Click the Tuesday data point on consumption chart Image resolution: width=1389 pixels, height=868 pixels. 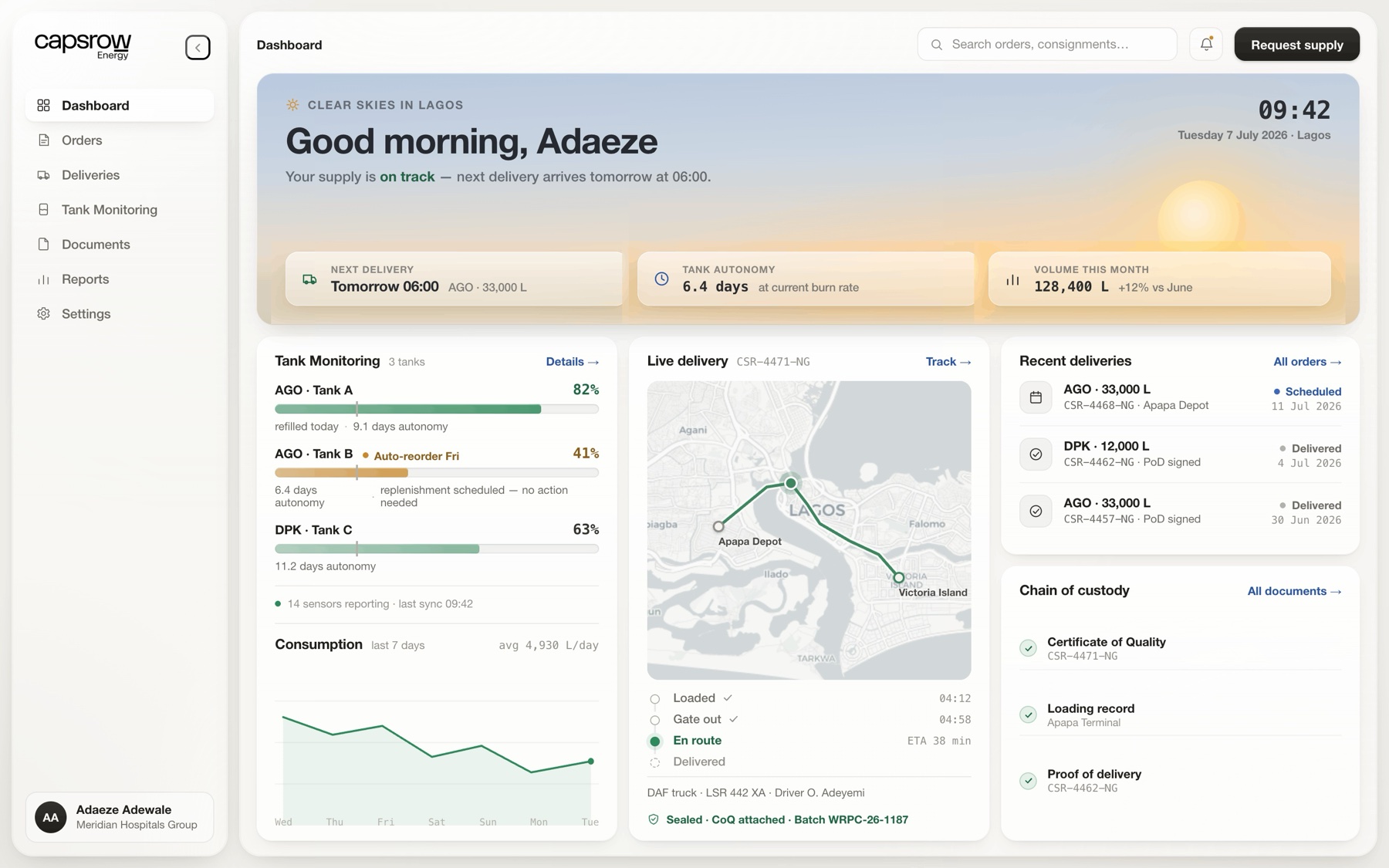coord(591,762)
